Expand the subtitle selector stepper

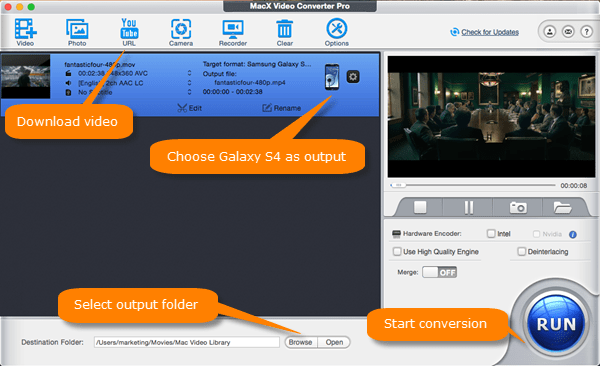189,92
